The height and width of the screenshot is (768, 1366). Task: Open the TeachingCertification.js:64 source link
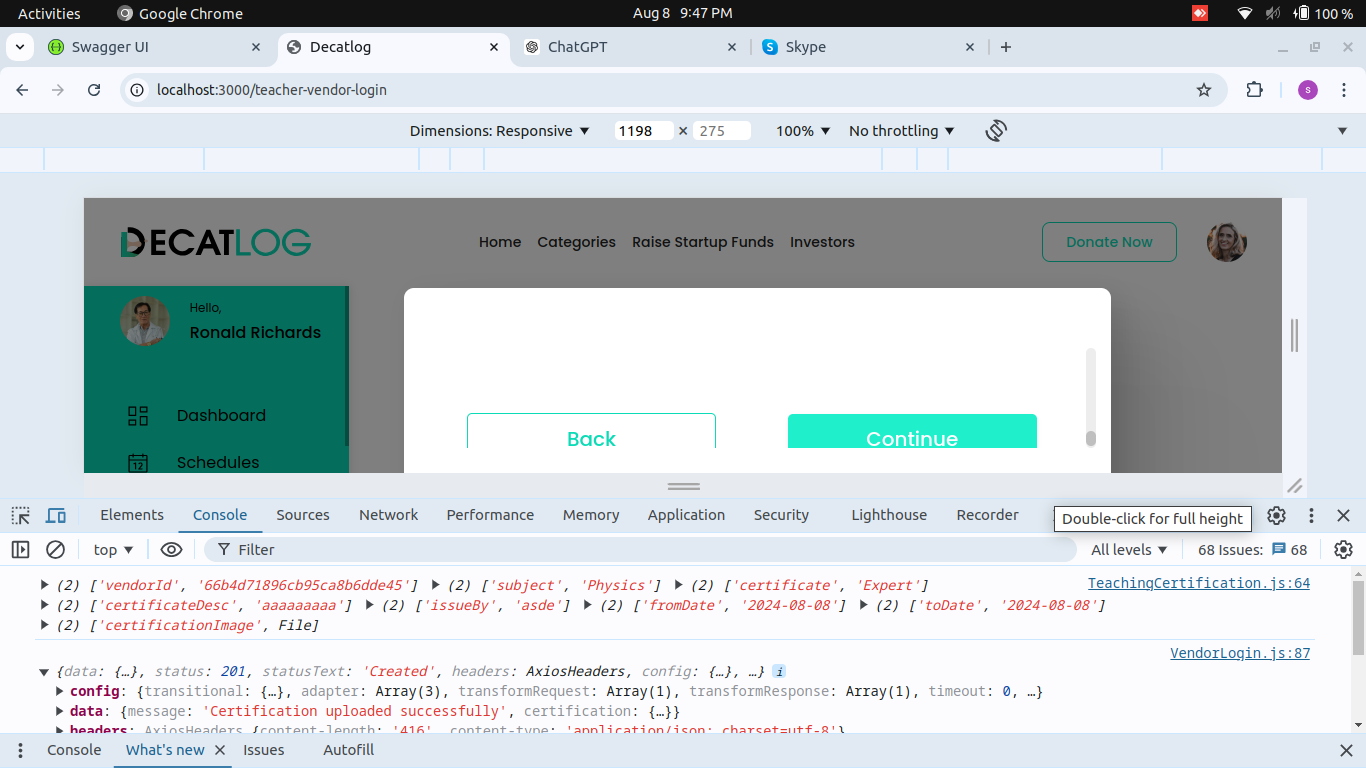tap(1198, 583)
